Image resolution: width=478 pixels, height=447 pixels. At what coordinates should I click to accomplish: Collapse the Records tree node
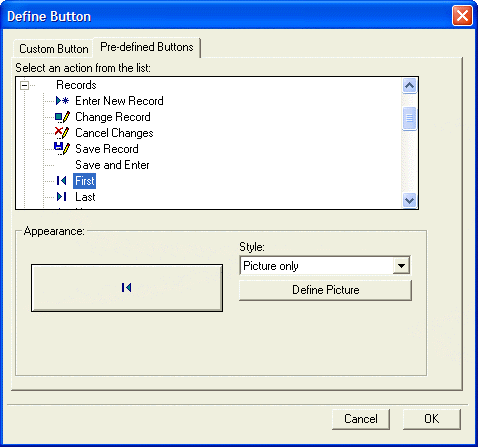24,85
